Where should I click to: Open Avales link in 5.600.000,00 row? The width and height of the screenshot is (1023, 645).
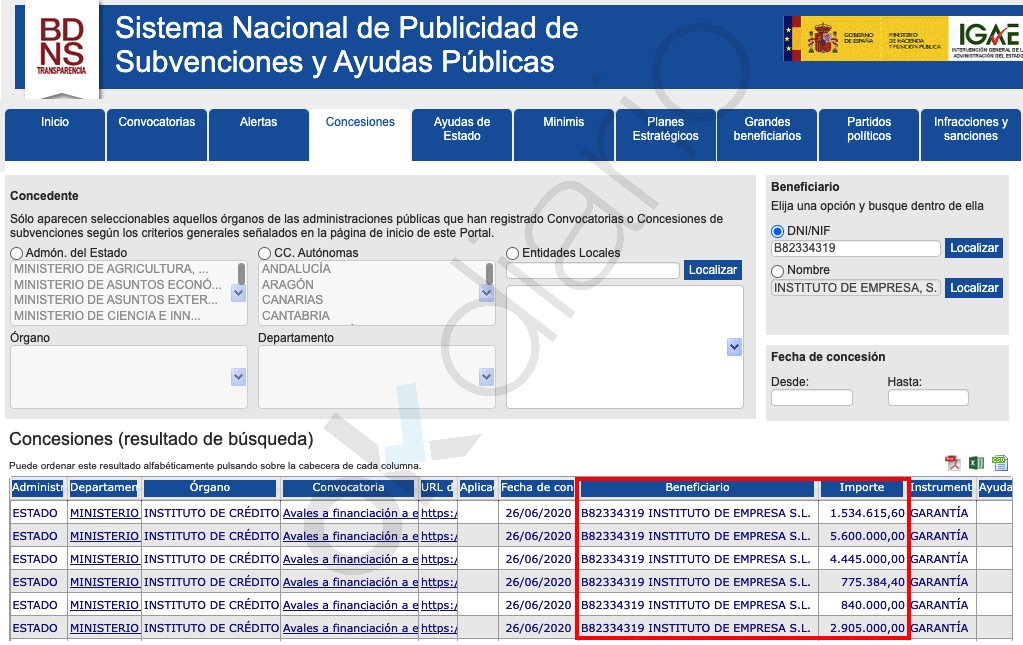350,536
